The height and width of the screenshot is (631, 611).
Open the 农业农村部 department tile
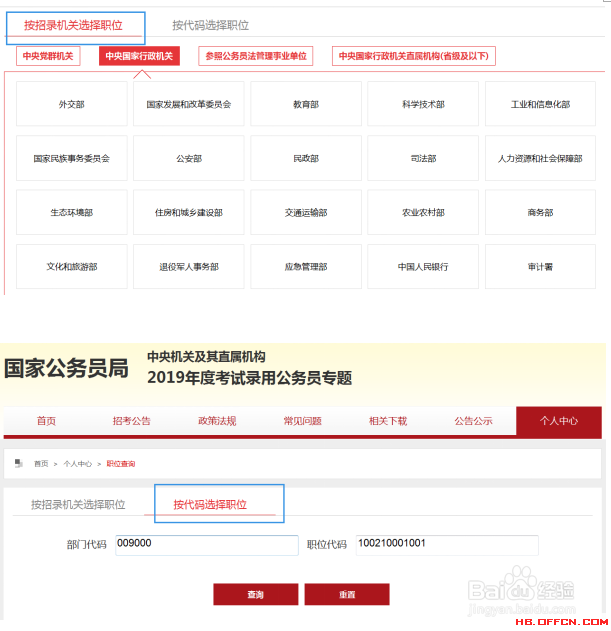click(x=423, y=212)
